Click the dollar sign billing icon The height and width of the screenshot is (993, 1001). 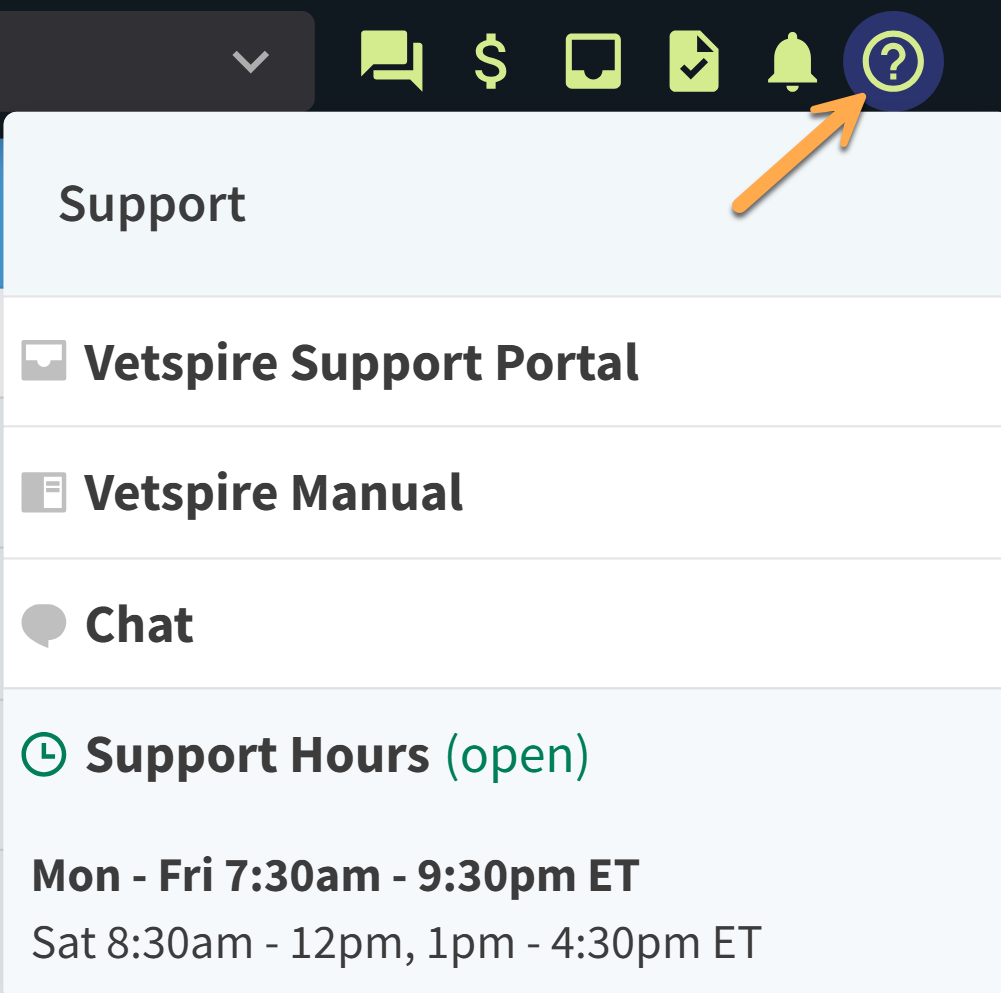tap(489, 60)
